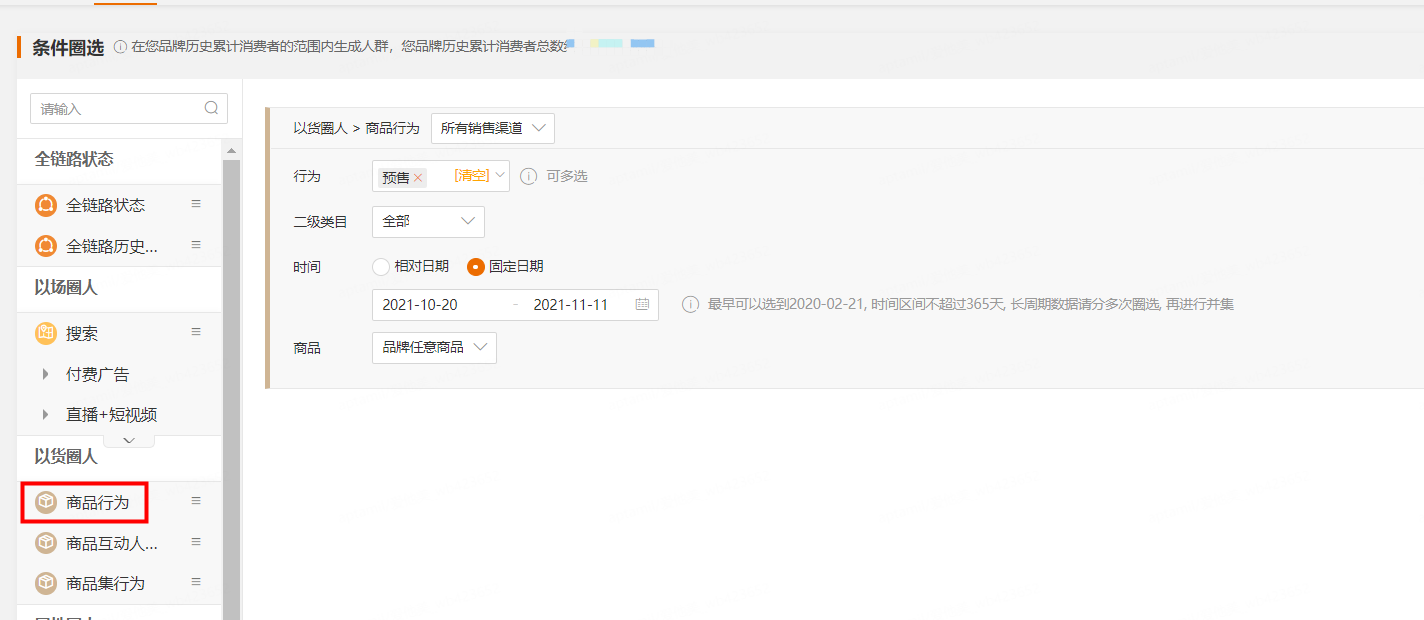Screen dimensions: 1424x620
Task: Click the info icon next to 可多选
Action: (x=528, y=176)
